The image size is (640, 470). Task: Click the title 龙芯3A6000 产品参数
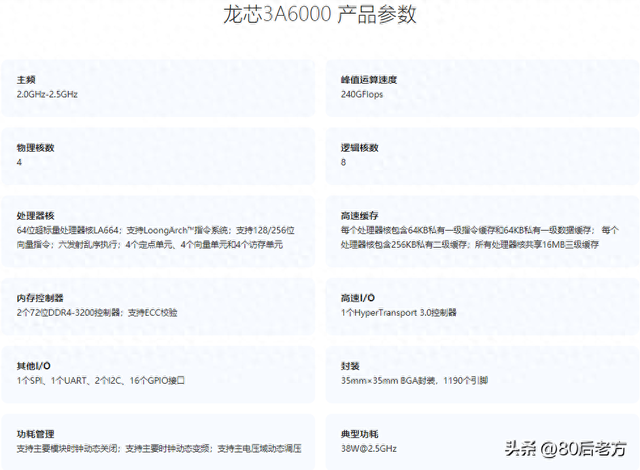(x=320, y=14)
